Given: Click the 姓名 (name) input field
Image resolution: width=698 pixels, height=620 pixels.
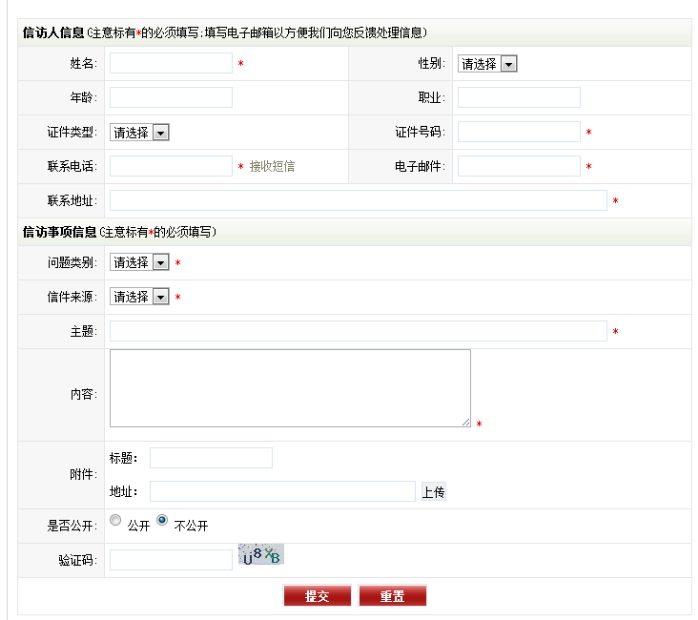Looking at the screenshot, I should [x=171, y=64].
